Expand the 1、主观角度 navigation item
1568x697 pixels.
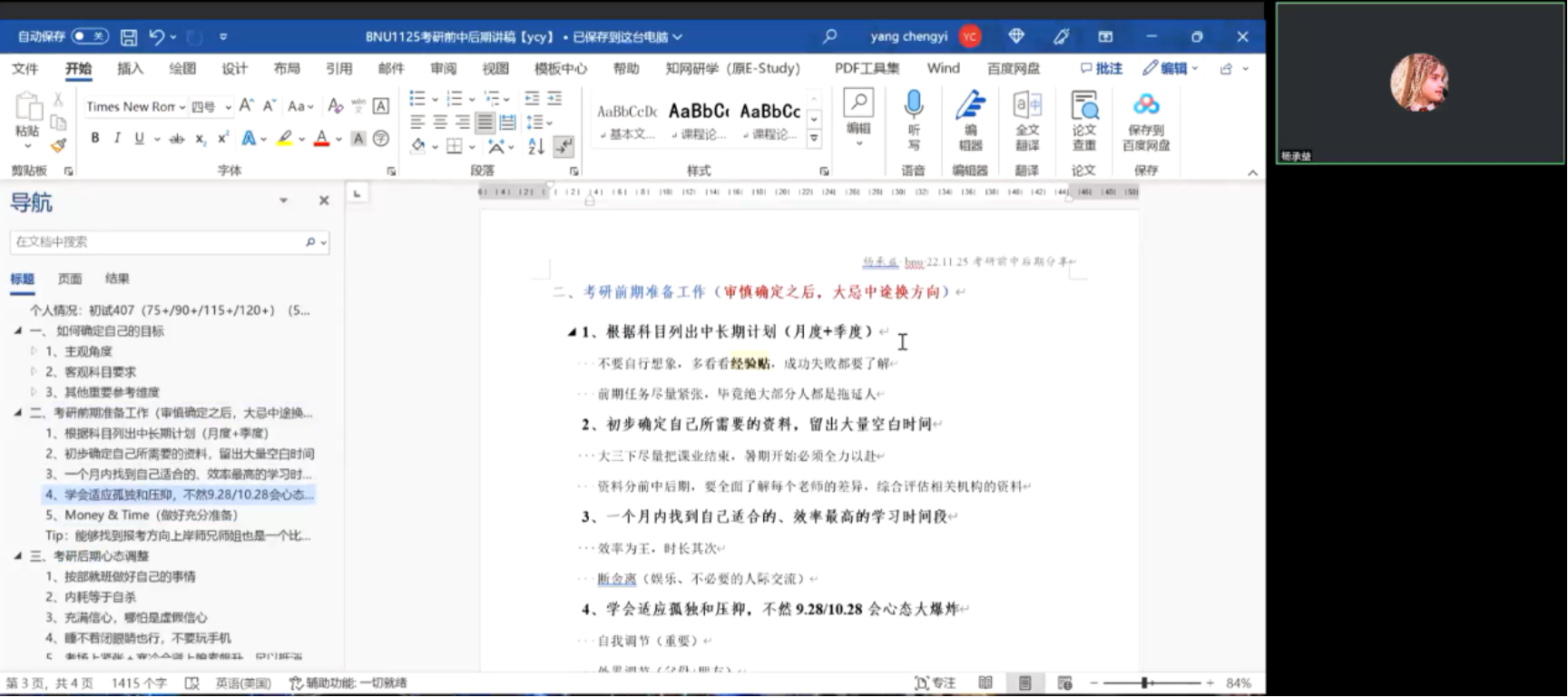coord(34,351)
